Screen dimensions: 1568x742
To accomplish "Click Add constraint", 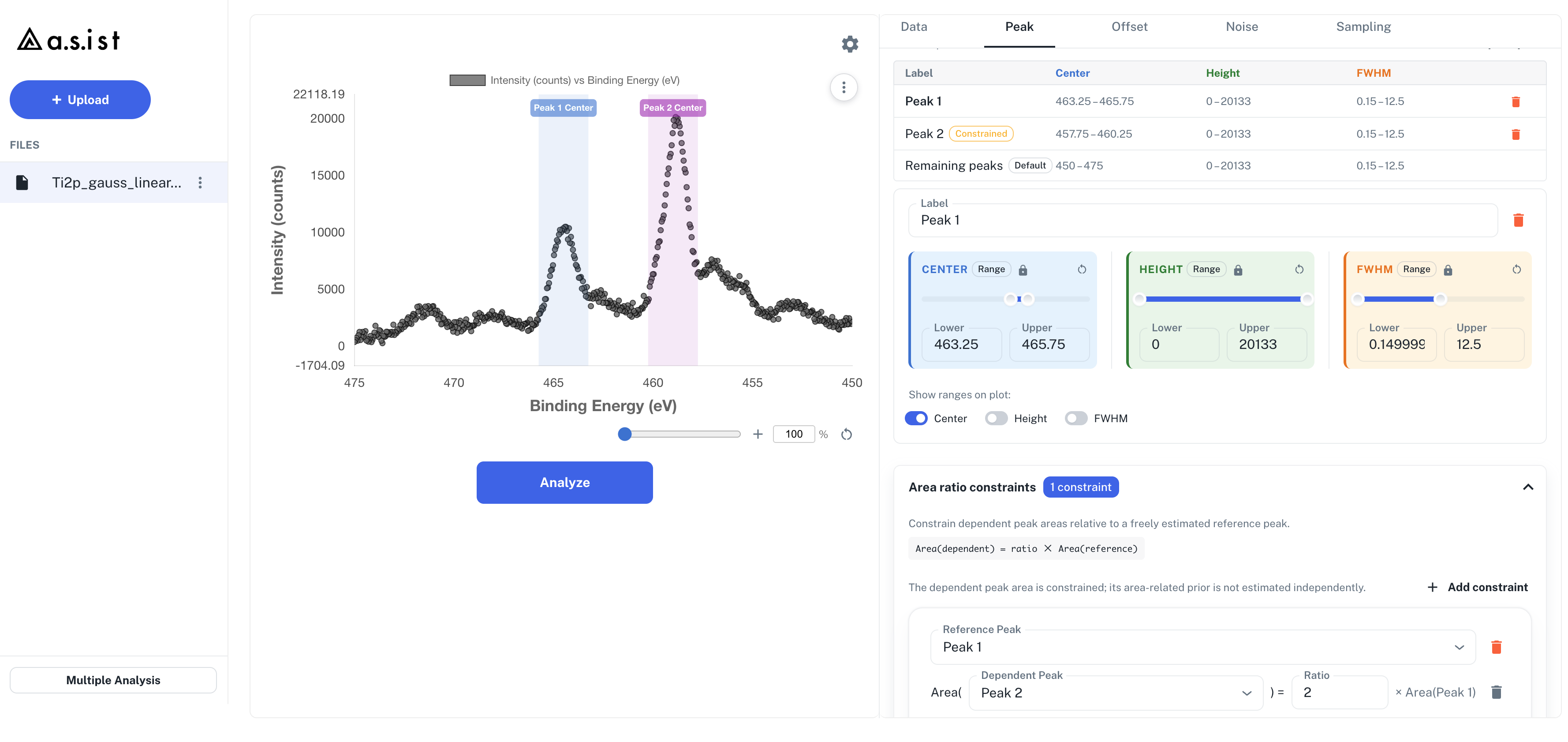I will 1477,587.
